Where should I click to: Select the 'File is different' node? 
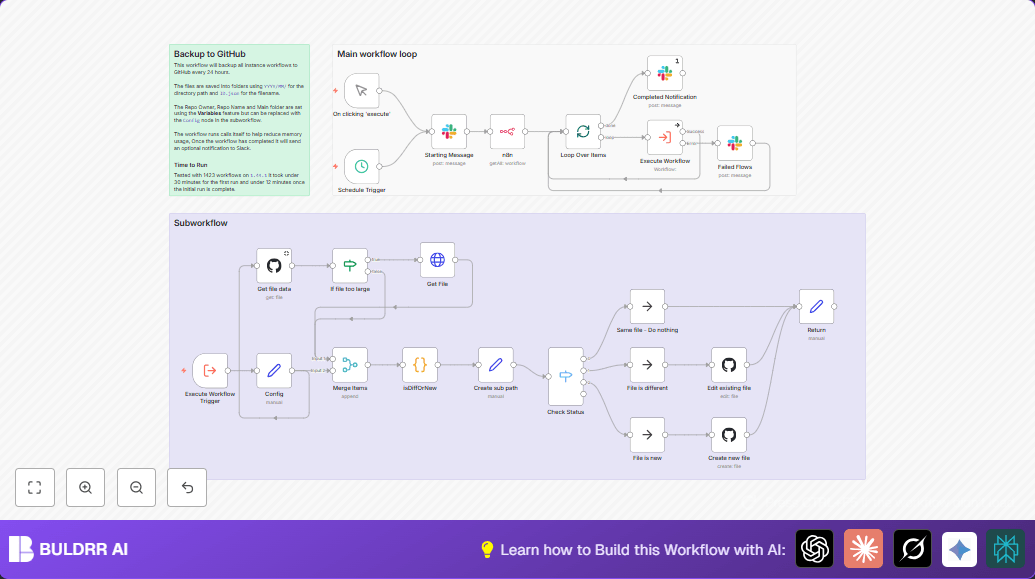click(647, 364)
